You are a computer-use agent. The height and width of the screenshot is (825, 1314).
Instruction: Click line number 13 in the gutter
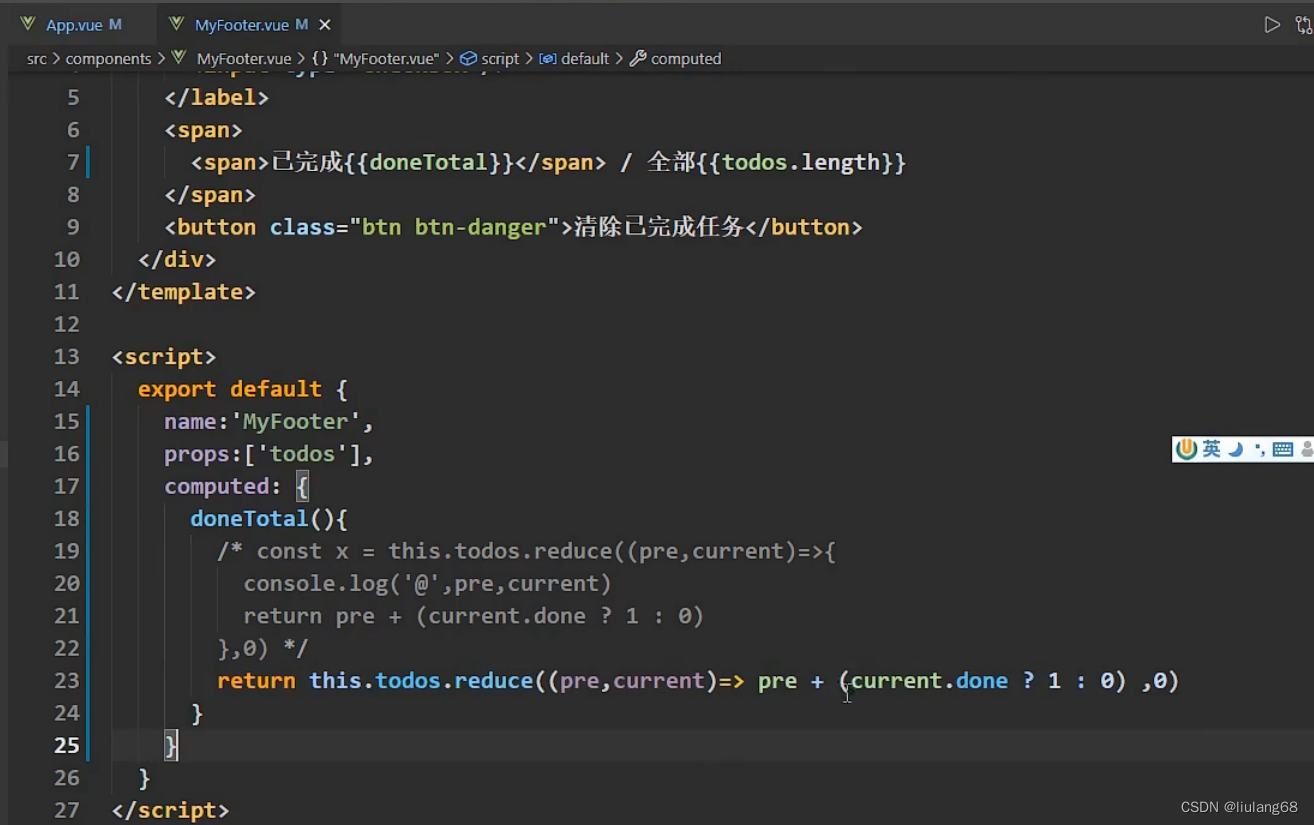pyautogui.click(x=66, y=357)
